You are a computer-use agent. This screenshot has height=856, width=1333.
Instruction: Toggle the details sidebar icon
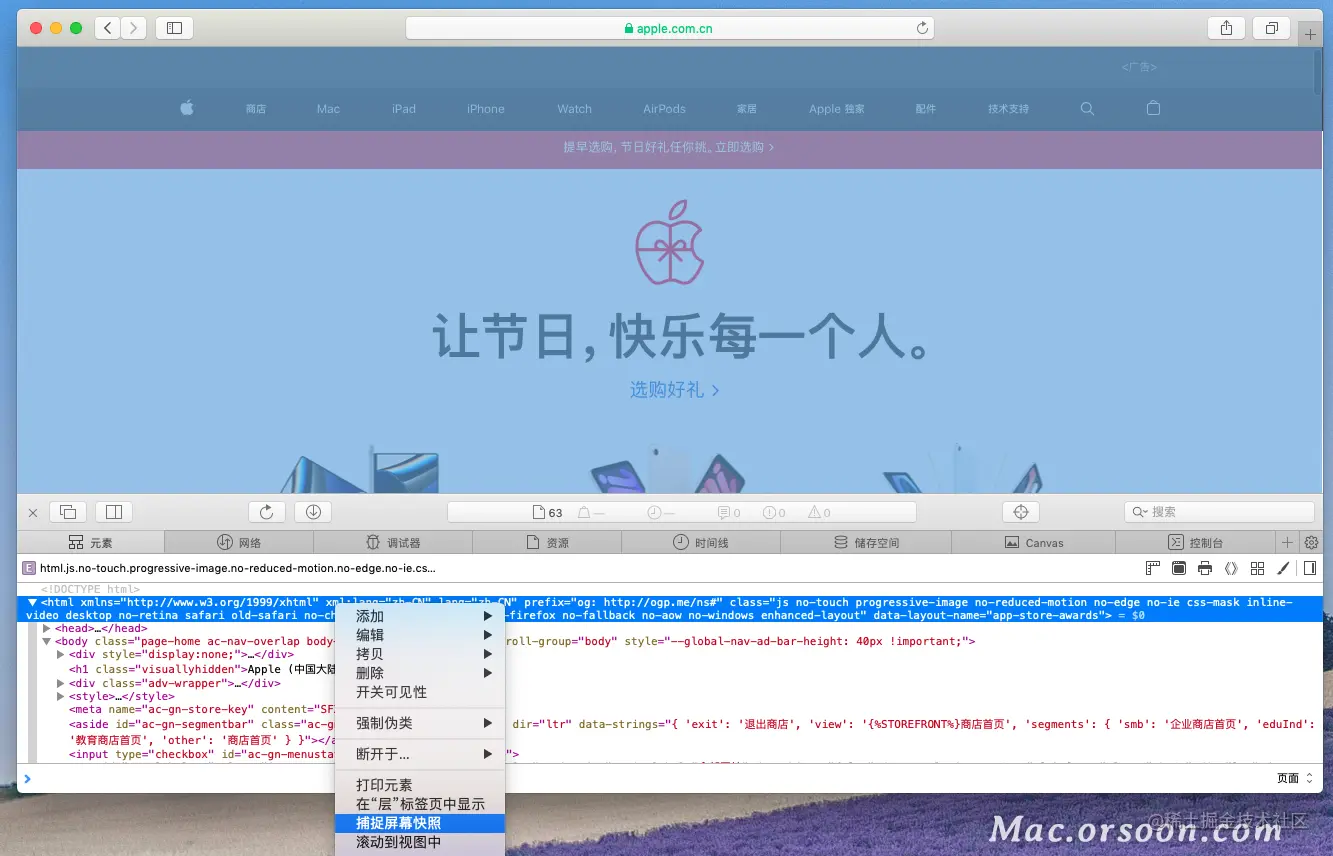coord(1310,568)
